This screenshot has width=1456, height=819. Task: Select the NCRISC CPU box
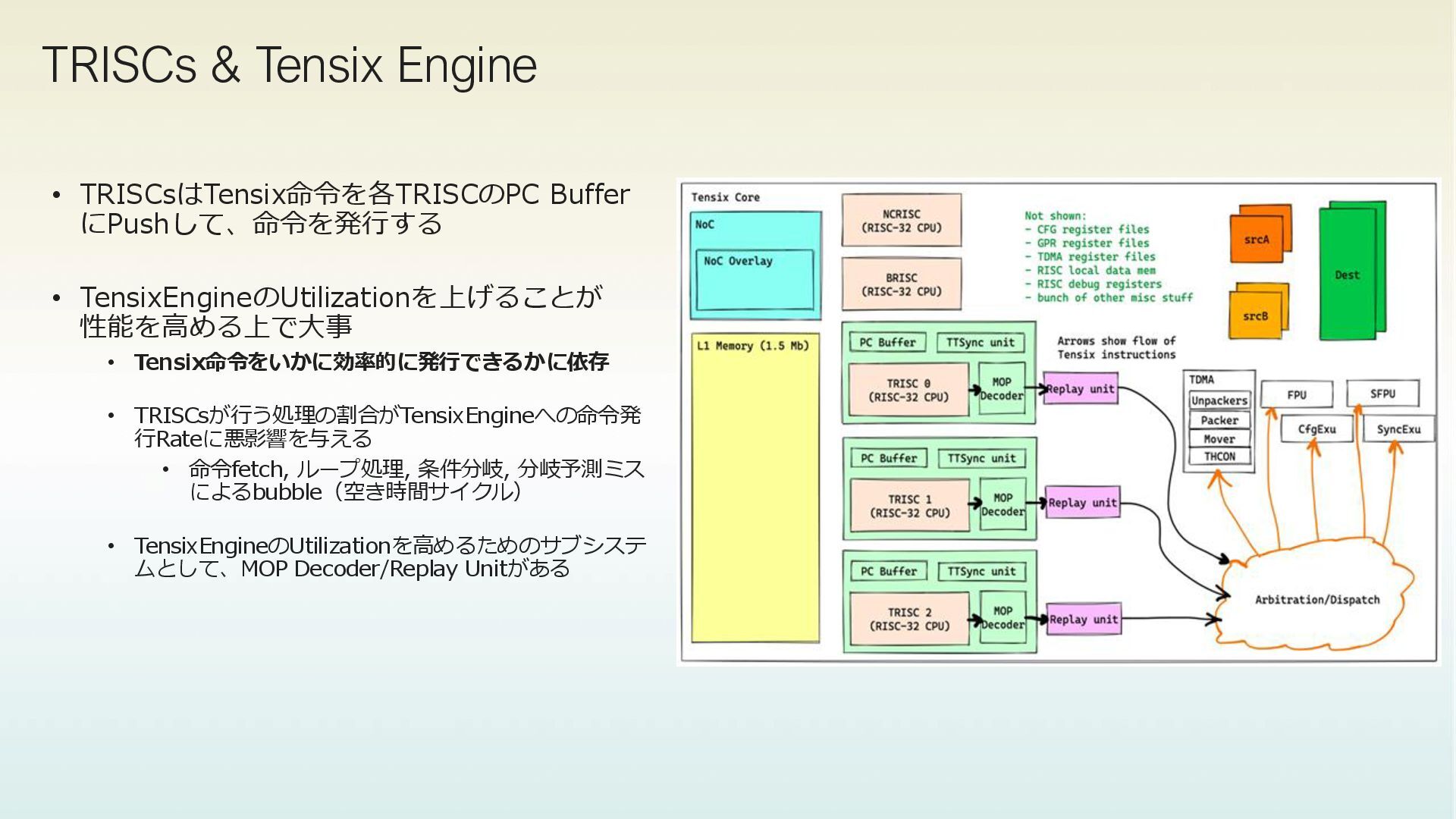coord(901,221)
